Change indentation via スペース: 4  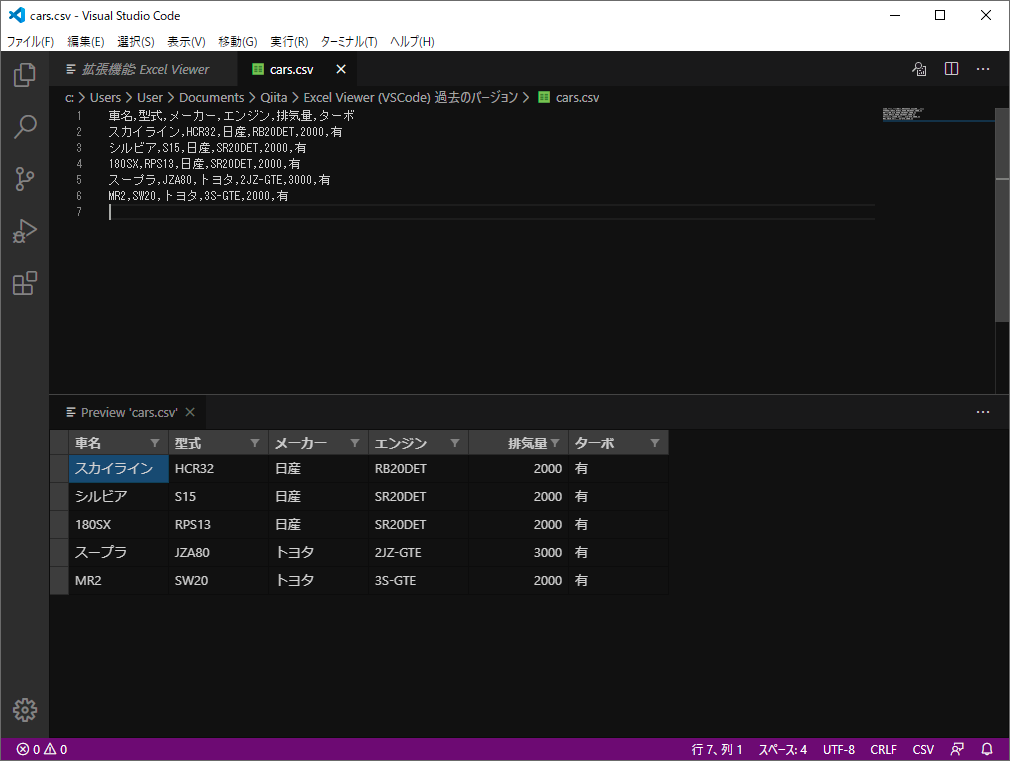(x=783, y=749)
